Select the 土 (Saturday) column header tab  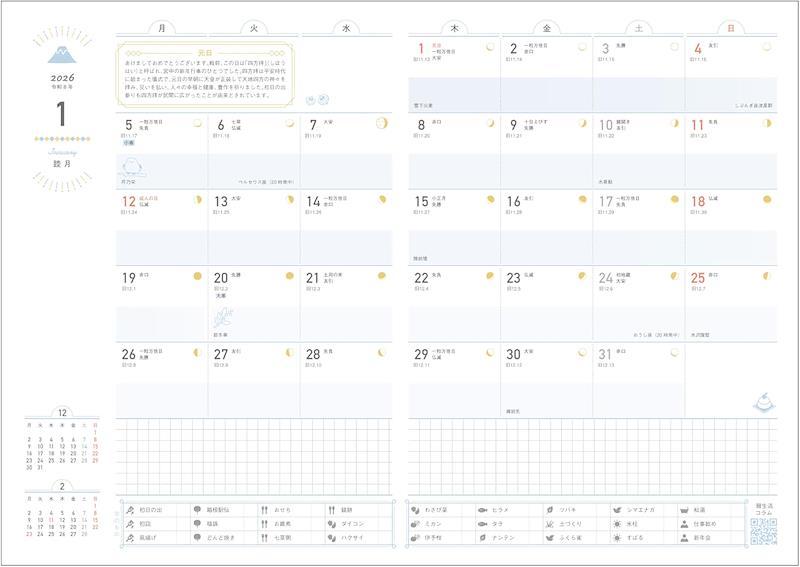(x=639, y=28)
